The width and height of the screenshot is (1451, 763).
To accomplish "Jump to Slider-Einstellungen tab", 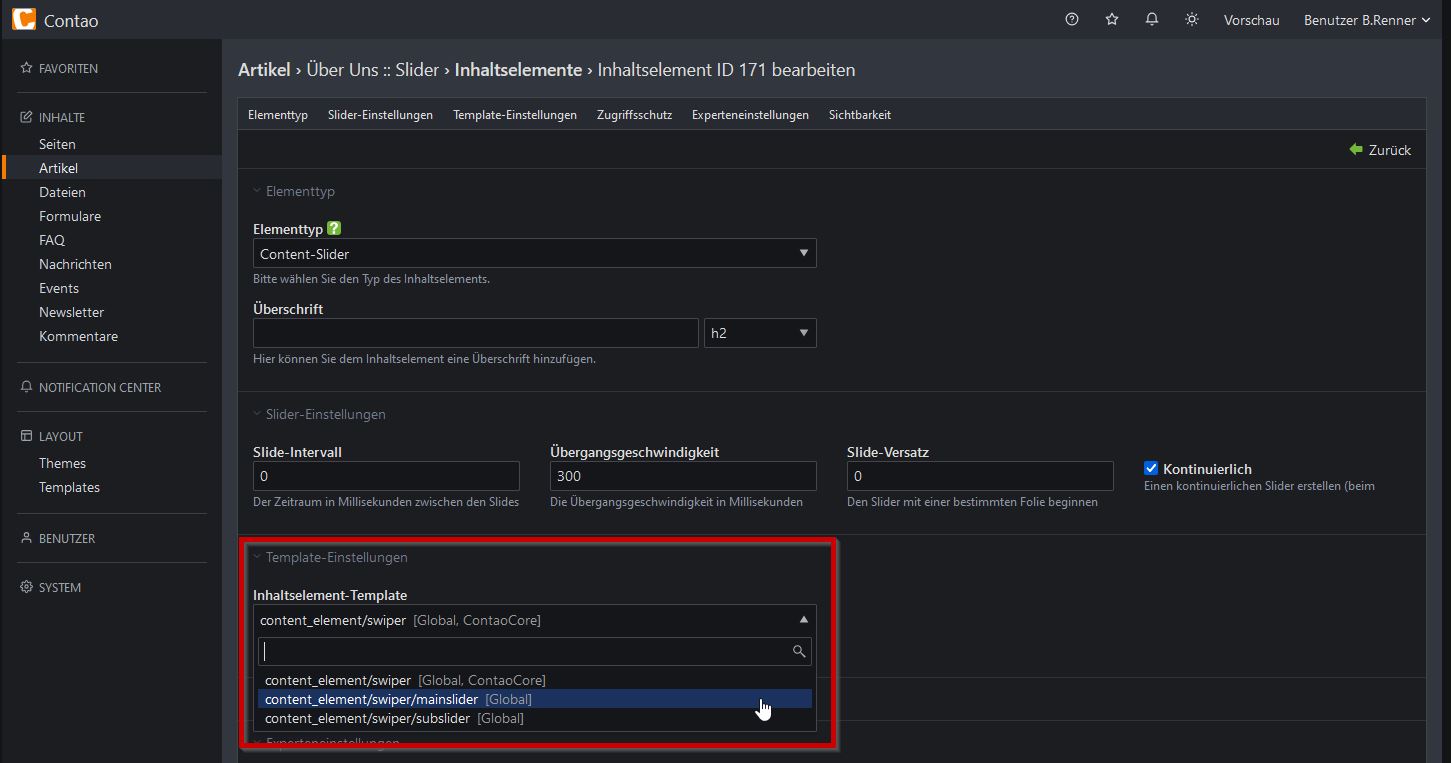I will point(380,115).
